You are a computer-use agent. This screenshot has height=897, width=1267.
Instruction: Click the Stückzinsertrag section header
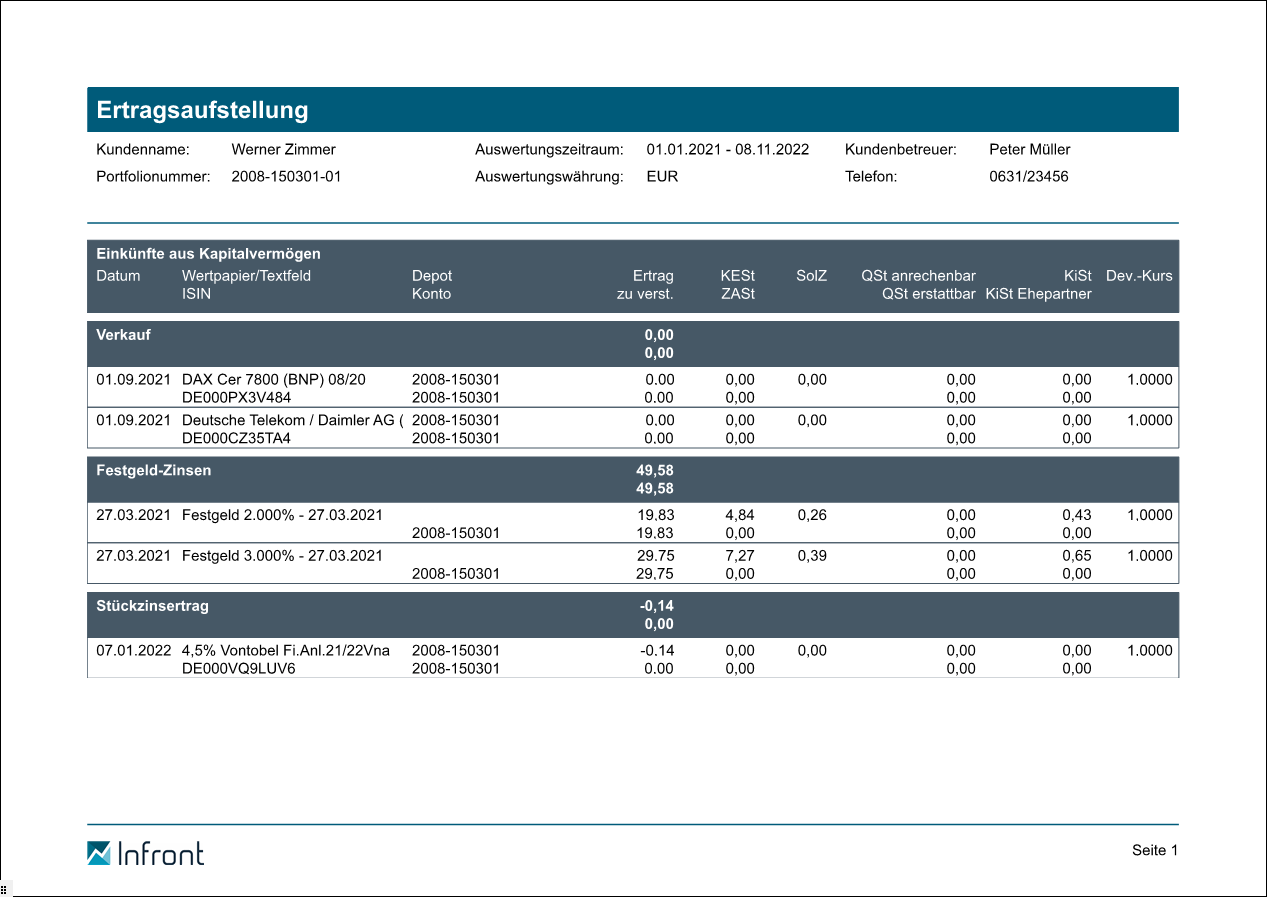point(152,606)
